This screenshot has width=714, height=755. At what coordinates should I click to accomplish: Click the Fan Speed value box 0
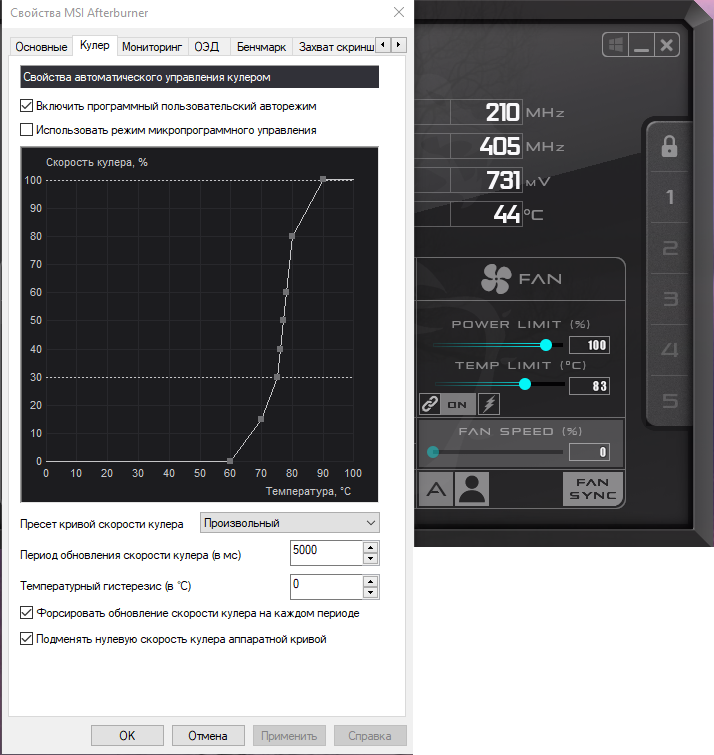coord(589,452)
